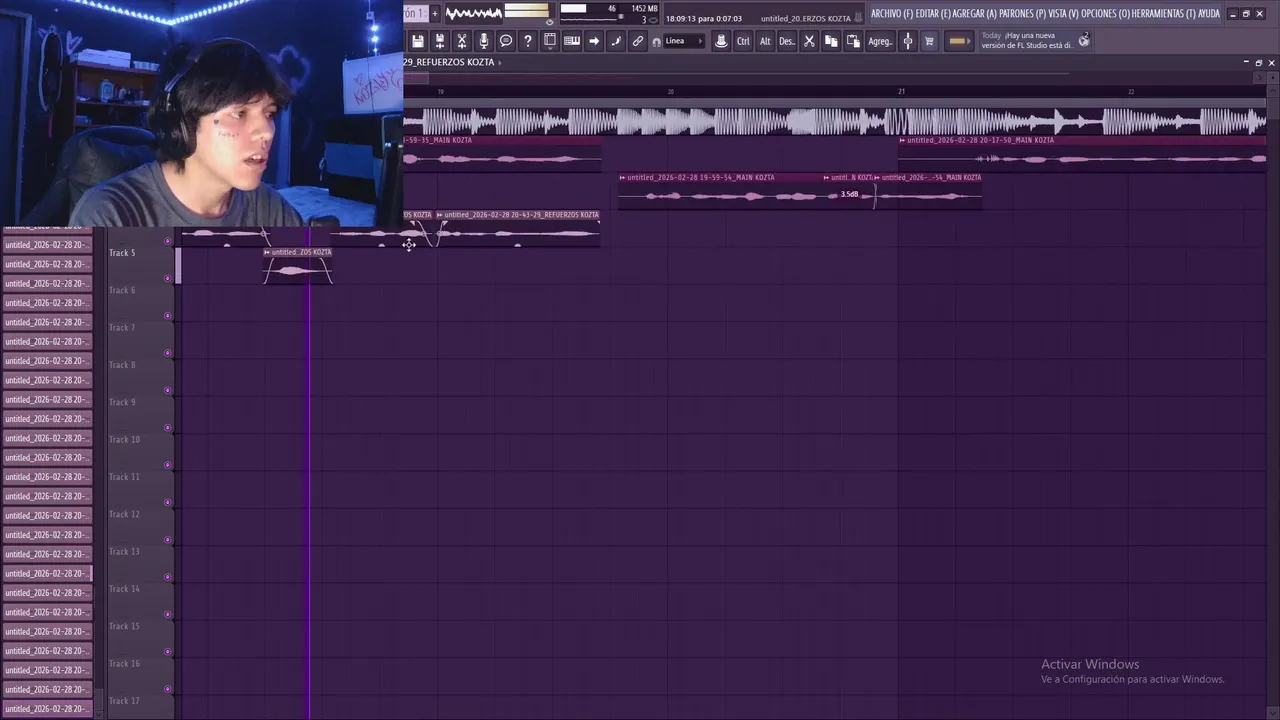Click the Des. button
The width and height of the screenshot is (1280, 720).
(787, 41)
